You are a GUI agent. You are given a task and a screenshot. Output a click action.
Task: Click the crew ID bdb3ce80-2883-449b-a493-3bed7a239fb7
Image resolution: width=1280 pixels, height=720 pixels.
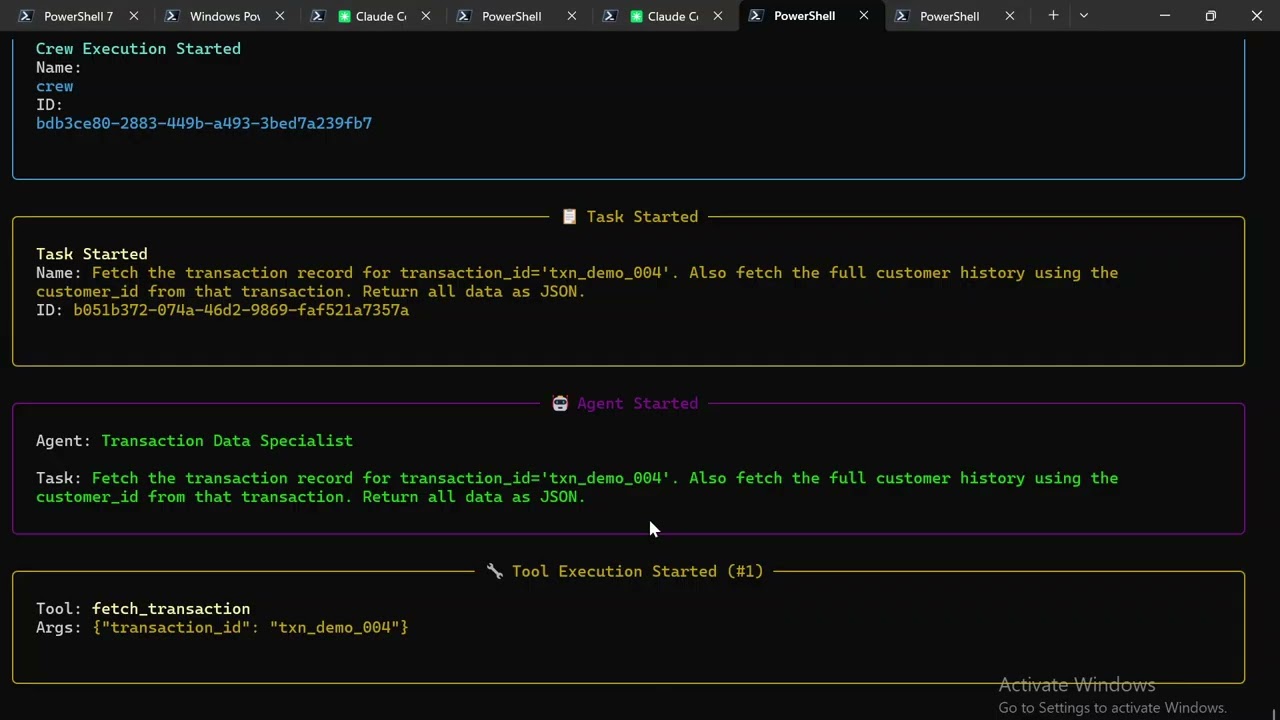click(204, 123)
